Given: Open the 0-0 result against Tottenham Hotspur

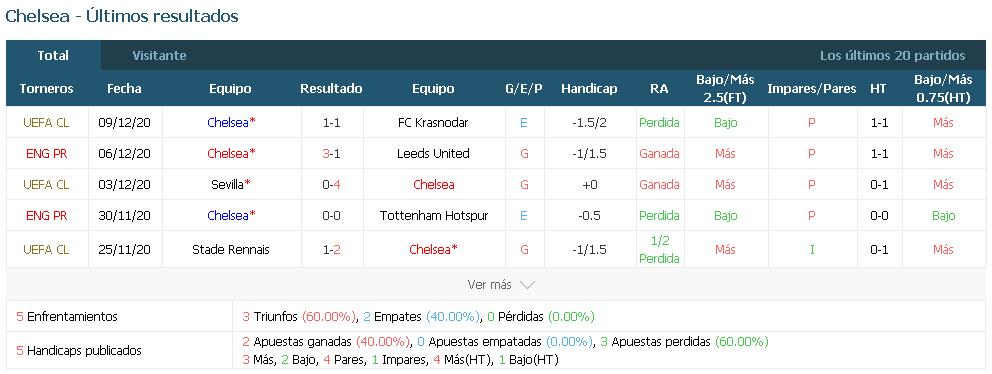Looking at the screenshot, I should pyautogui.click(x=332, y=216).
